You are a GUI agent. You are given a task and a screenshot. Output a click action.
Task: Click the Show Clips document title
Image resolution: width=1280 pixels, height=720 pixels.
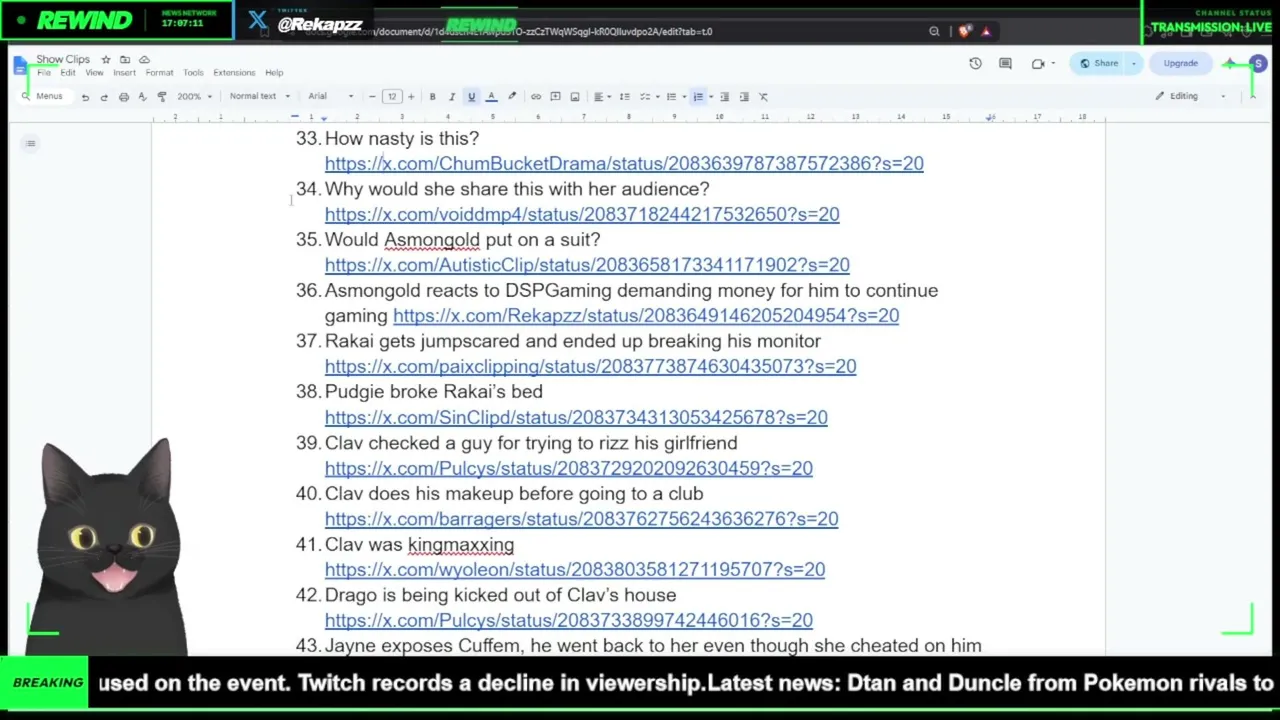[x=63, y=60]
